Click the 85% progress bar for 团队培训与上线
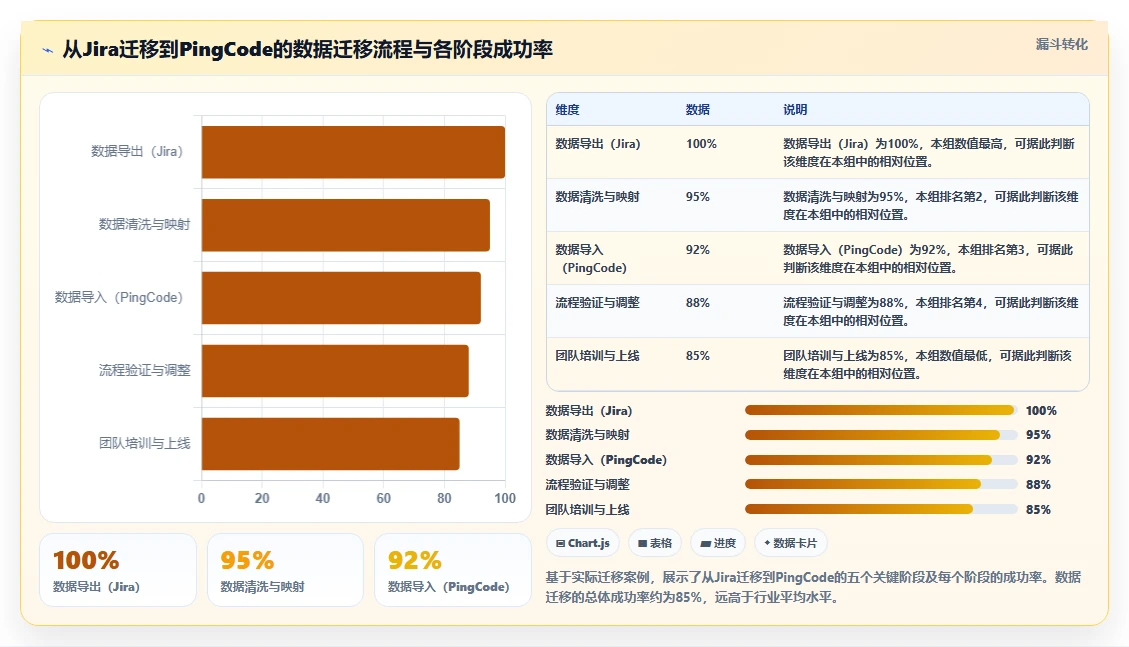 881,510
